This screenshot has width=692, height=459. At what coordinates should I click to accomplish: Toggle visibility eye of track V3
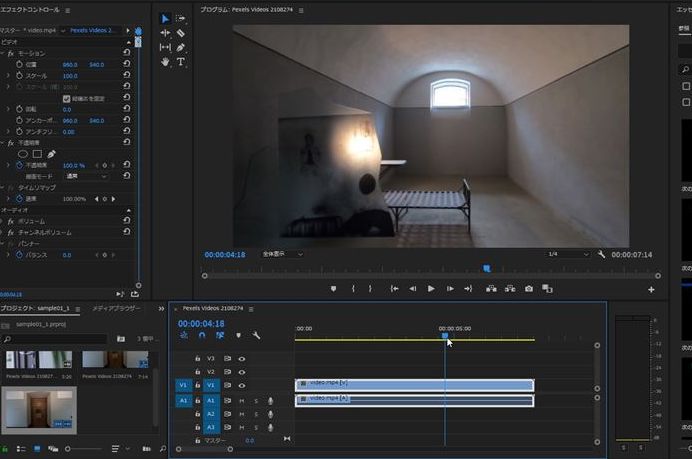(x=242, y=358)
